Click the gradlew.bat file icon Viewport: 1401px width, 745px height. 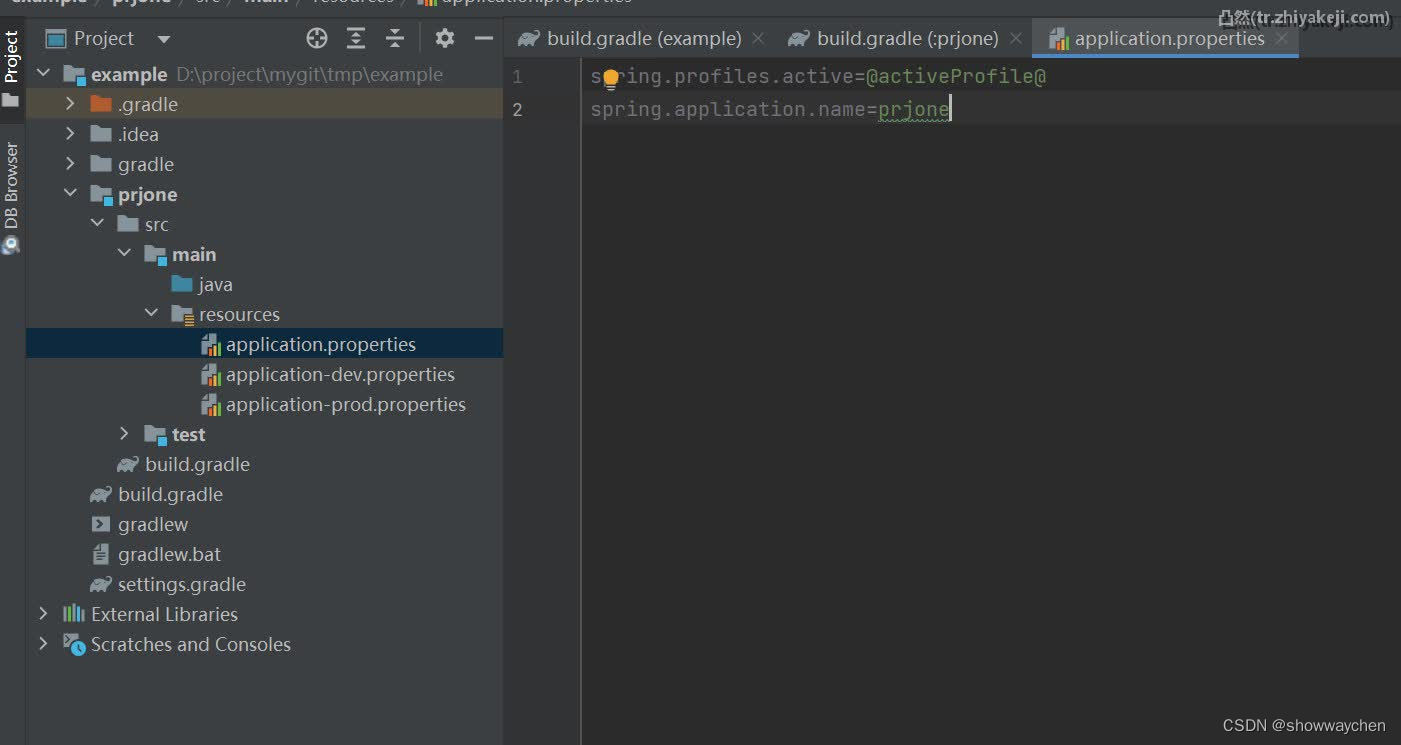(x=101, y=554)
